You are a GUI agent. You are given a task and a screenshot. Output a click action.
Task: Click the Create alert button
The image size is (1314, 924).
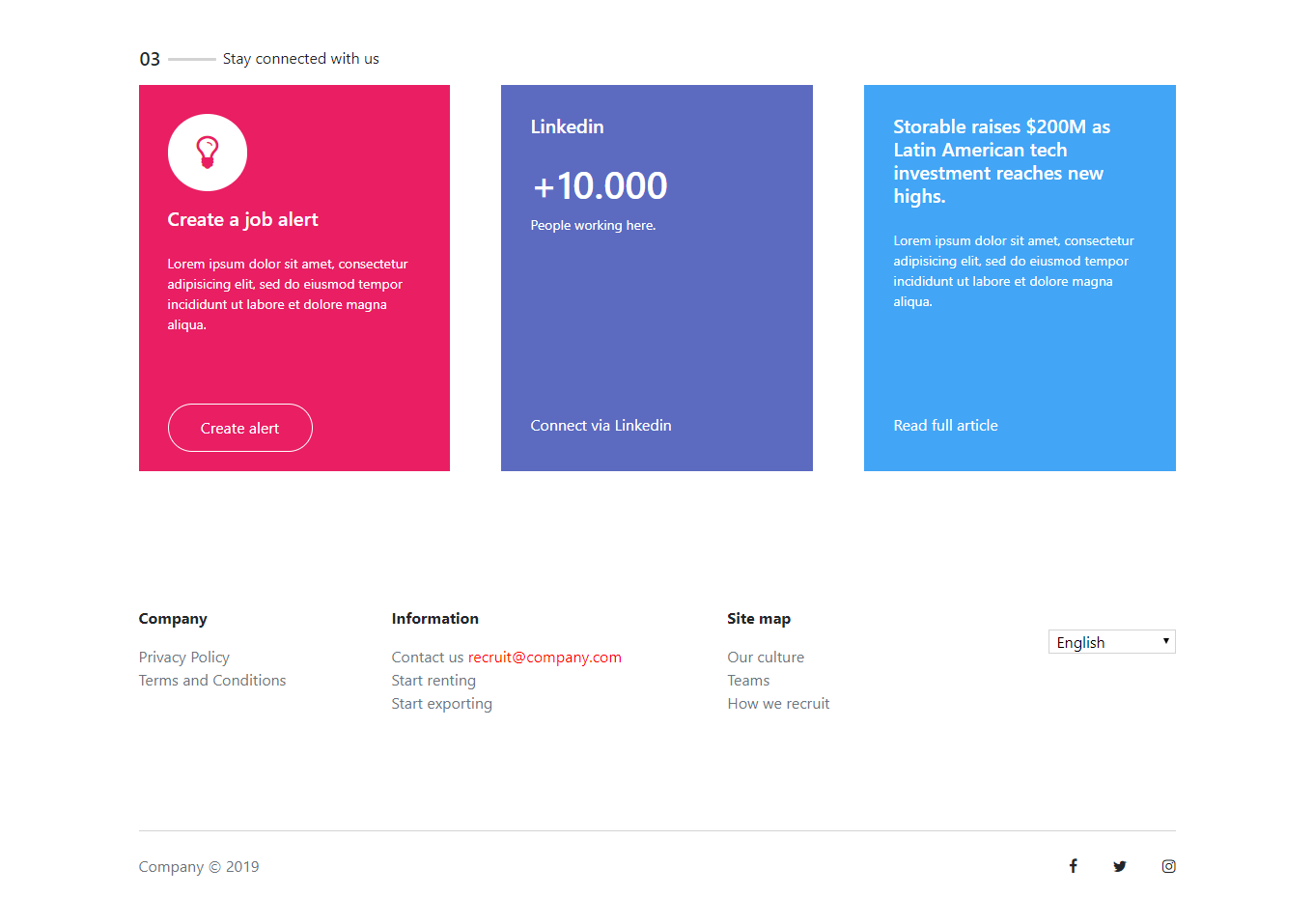point(239,428)
